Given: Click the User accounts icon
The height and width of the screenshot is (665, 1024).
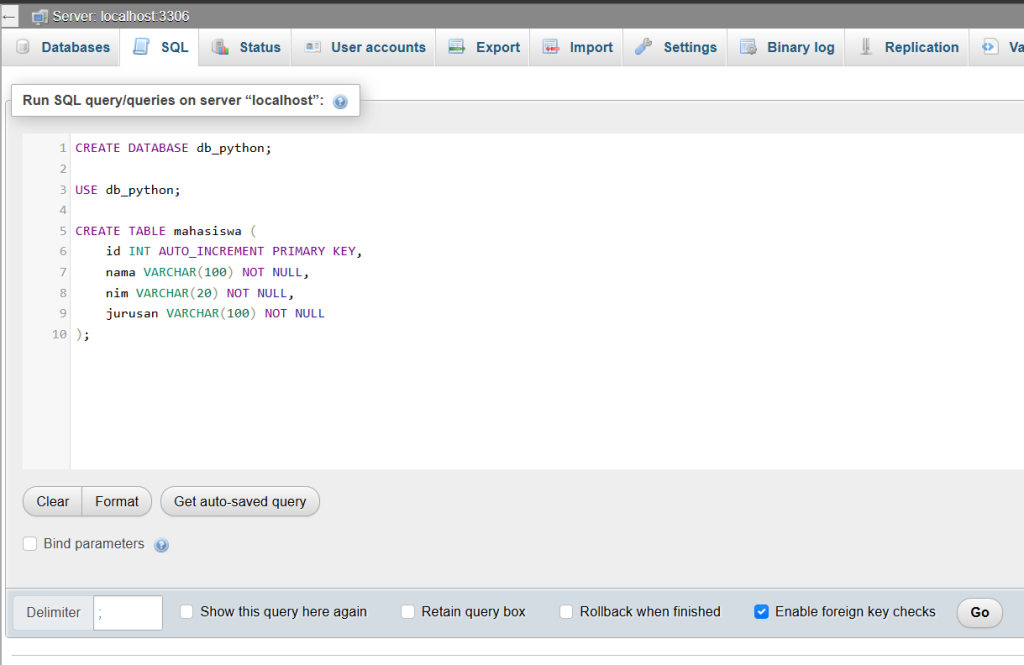Looking at the screenshot, I should tap(313, 47).
